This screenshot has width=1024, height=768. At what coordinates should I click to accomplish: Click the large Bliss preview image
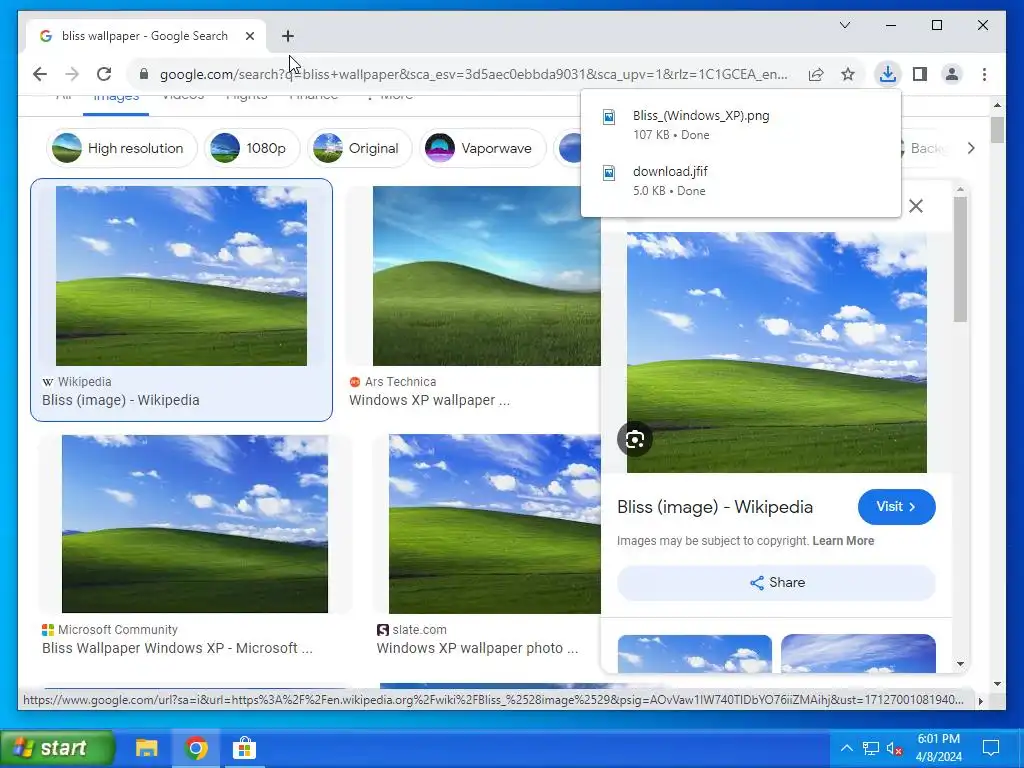pos(776,353)
